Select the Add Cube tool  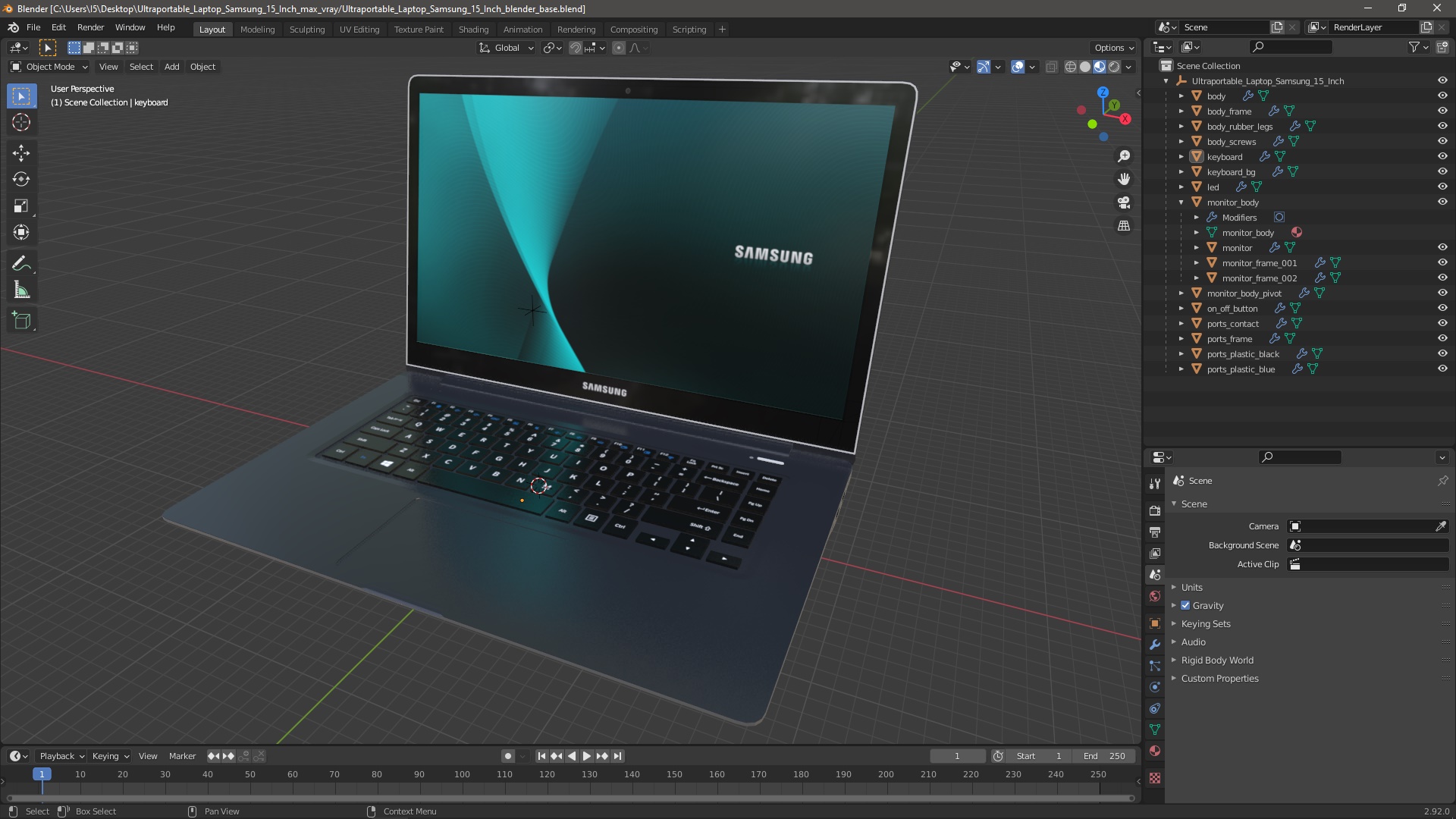(21, 321)
